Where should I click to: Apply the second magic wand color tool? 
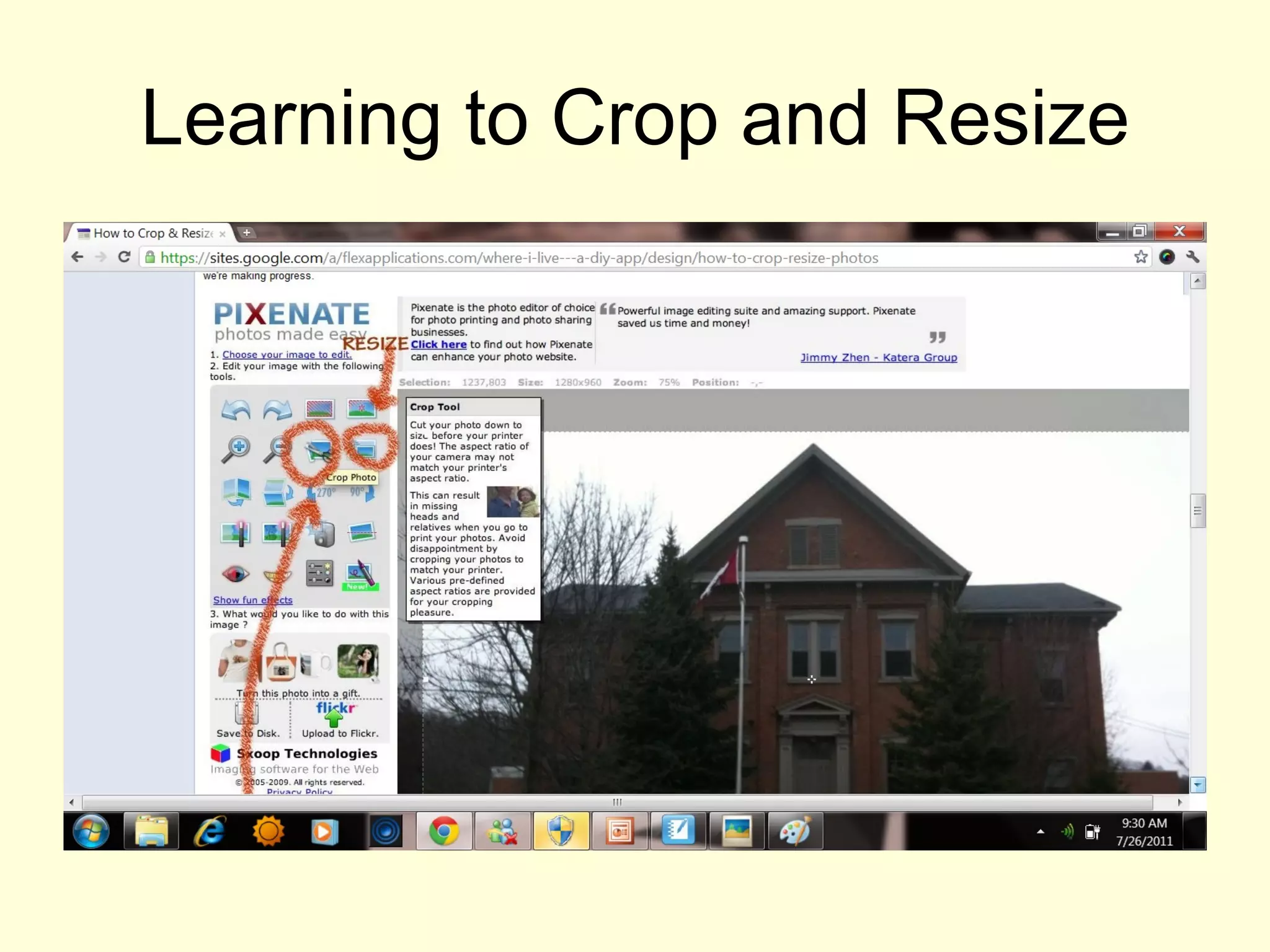[277, 533]
